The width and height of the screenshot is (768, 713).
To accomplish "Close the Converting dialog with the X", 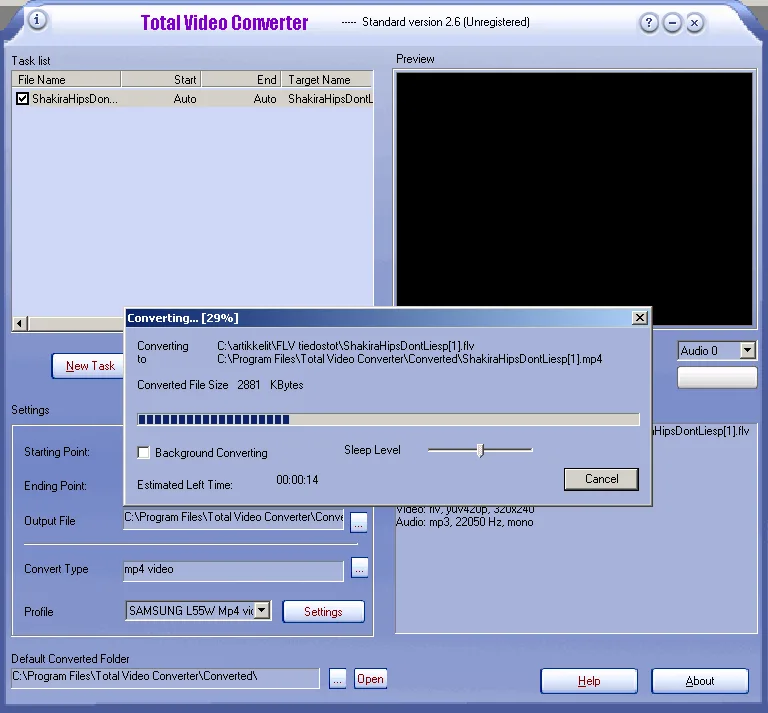I will tap(640, 318).
